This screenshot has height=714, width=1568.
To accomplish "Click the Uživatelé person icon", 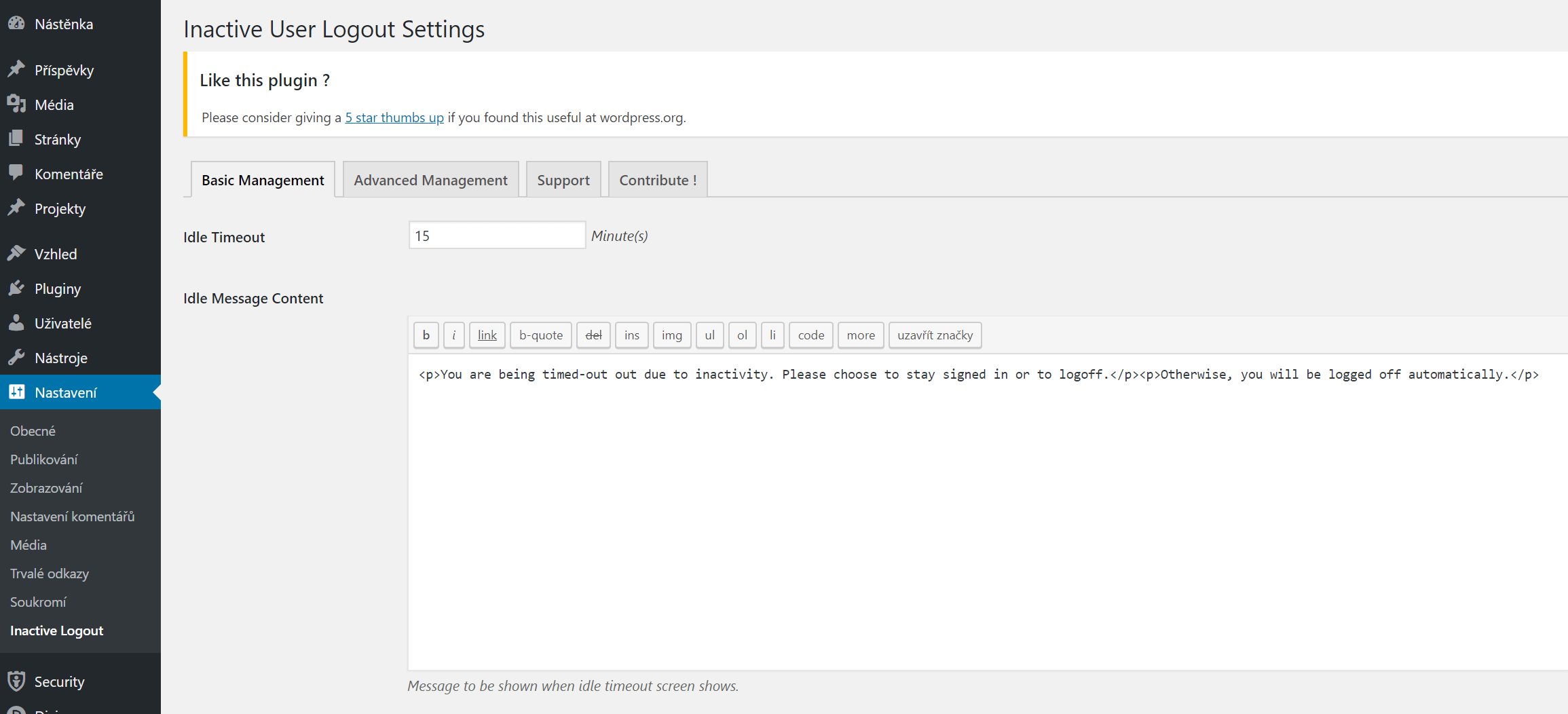I will (17, 323).
